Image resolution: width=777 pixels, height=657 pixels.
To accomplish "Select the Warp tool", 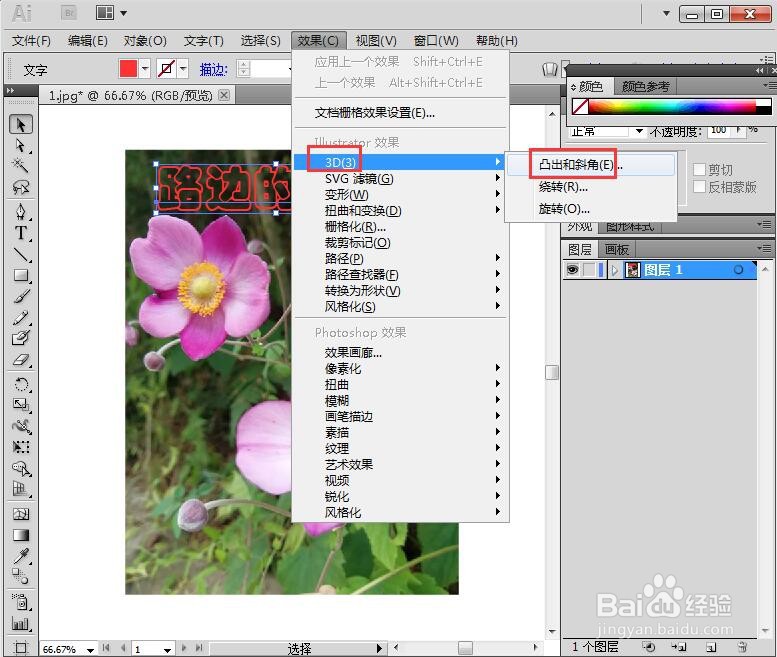I will [20, 426].
